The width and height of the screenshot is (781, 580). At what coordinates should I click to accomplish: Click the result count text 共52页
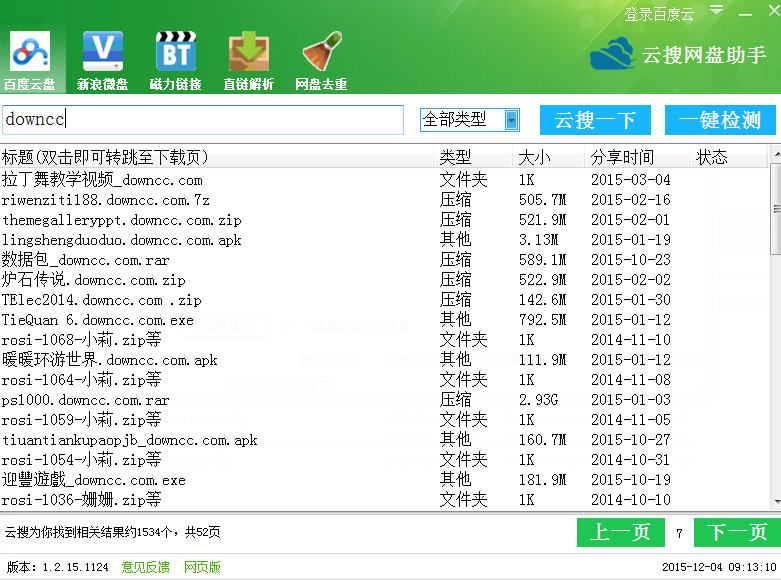tap(203, 532)
